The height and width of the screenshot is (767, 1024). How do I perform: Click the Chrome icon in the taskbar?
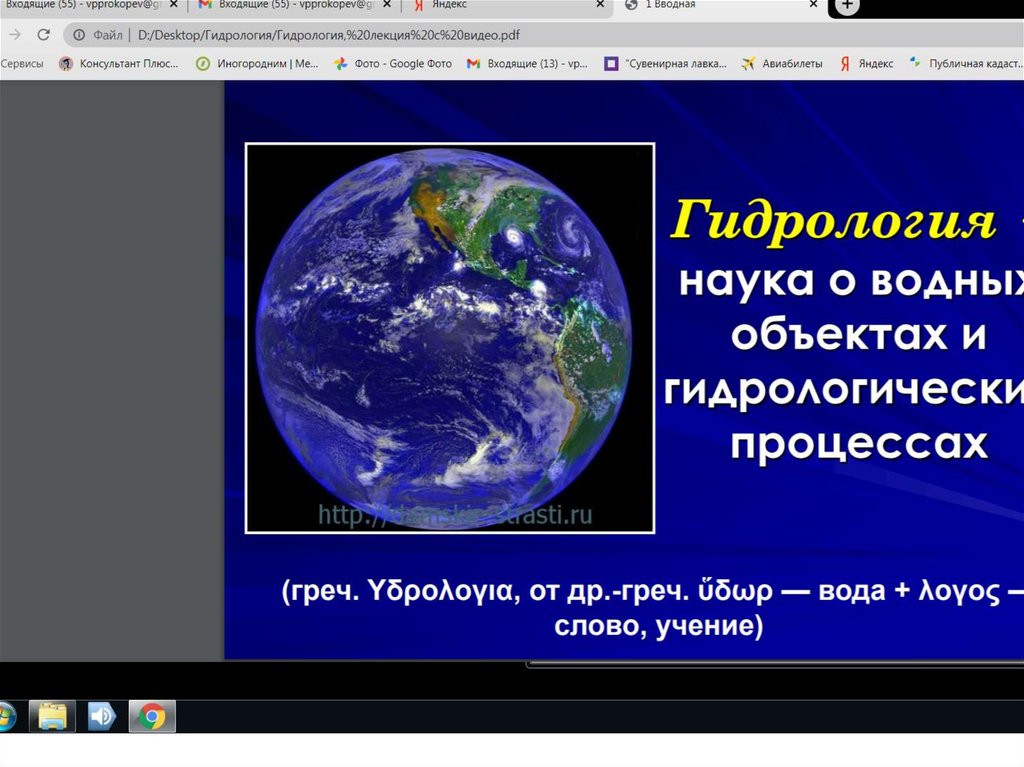pos(152,716)
